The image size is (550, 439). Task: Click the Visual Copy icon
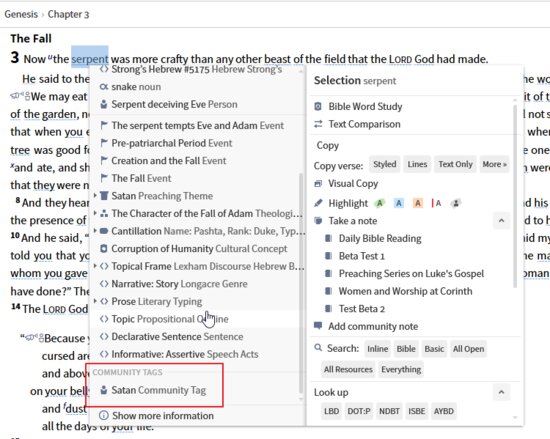coord(318,183)
